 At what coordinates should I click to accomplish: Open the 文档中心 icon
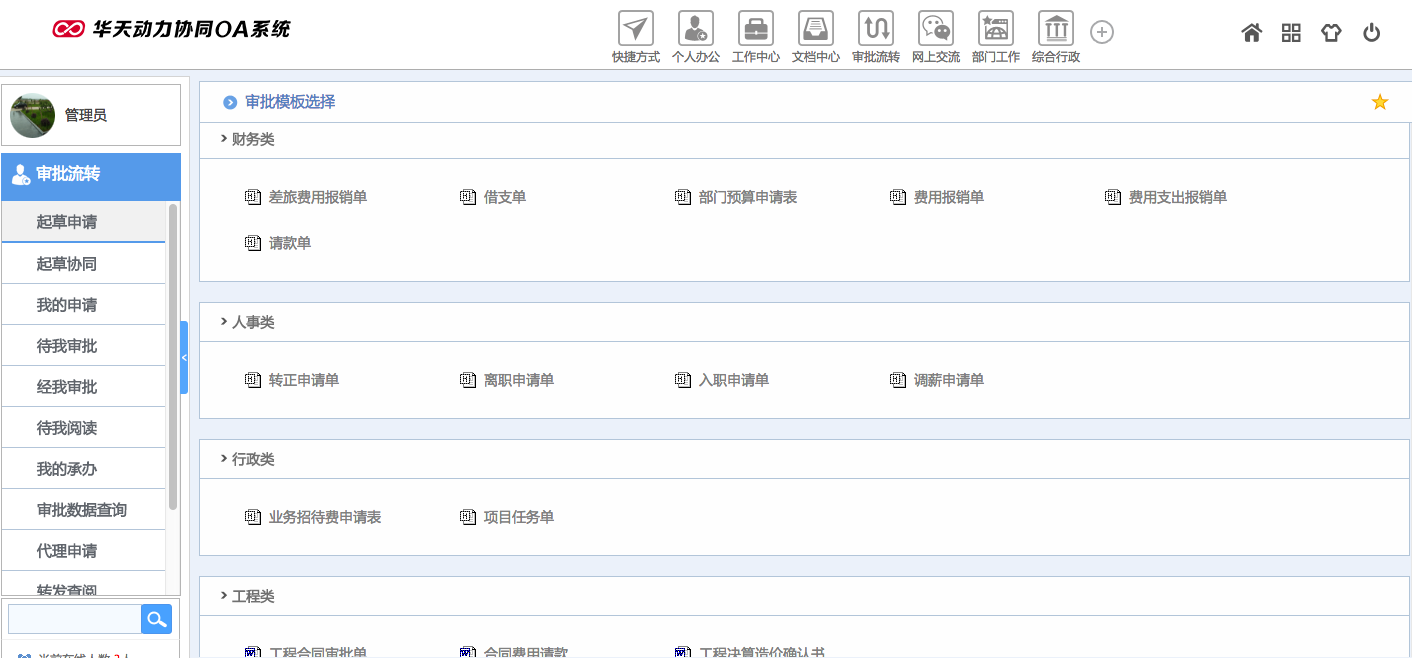coord(815,29)
